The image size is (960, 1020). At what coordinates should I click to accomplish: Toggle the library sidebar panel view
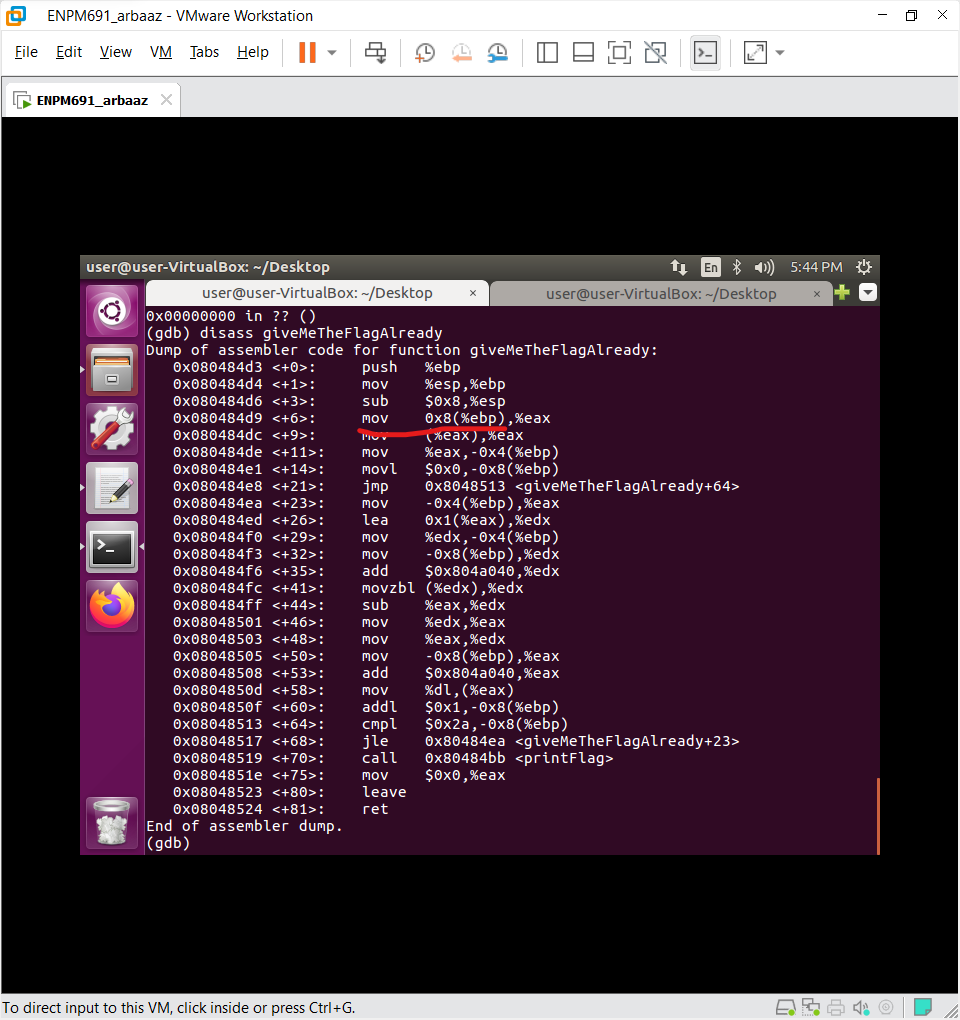tap(547, 53)
